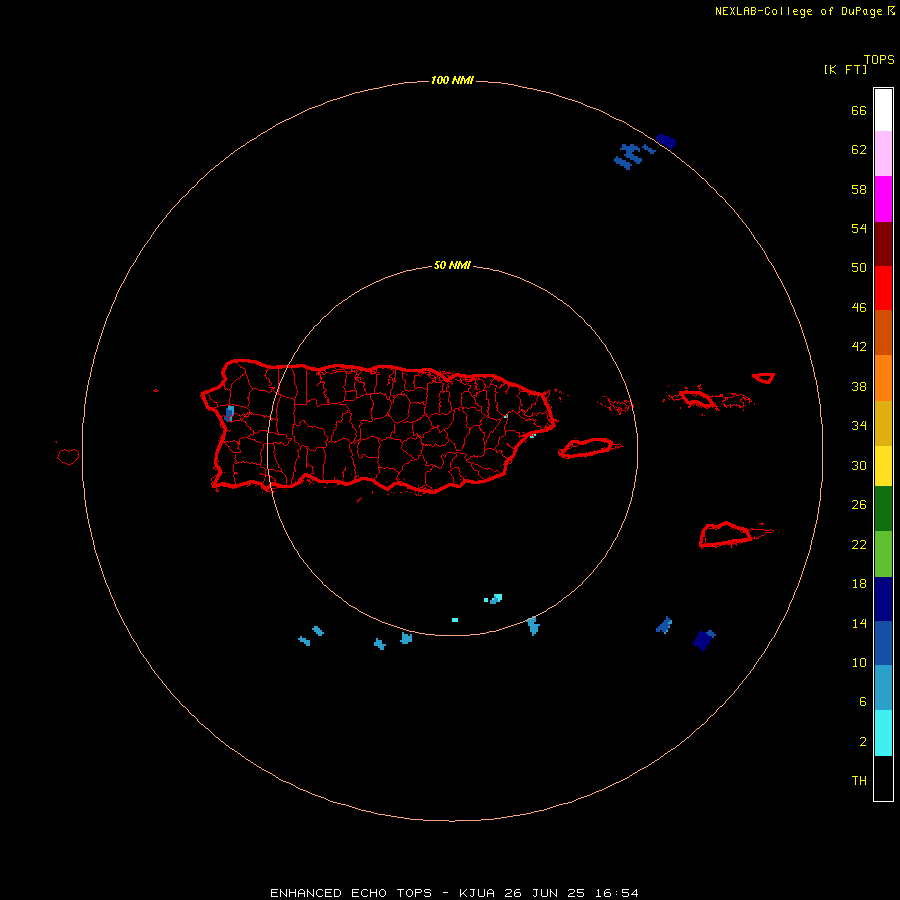Click the small easternmost island outline
900x900 pixels.
coord(763,378)
